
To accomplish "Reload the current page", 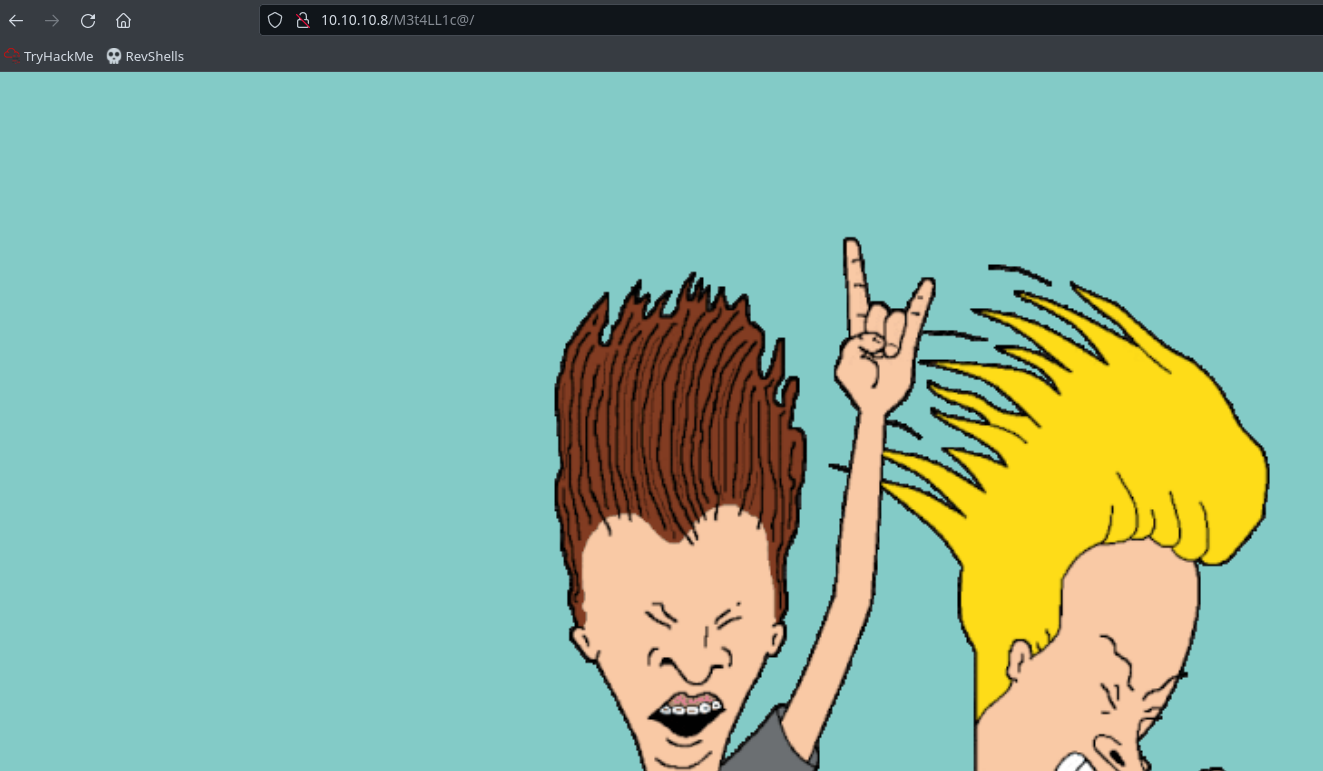I will click(x=88, y=20).
